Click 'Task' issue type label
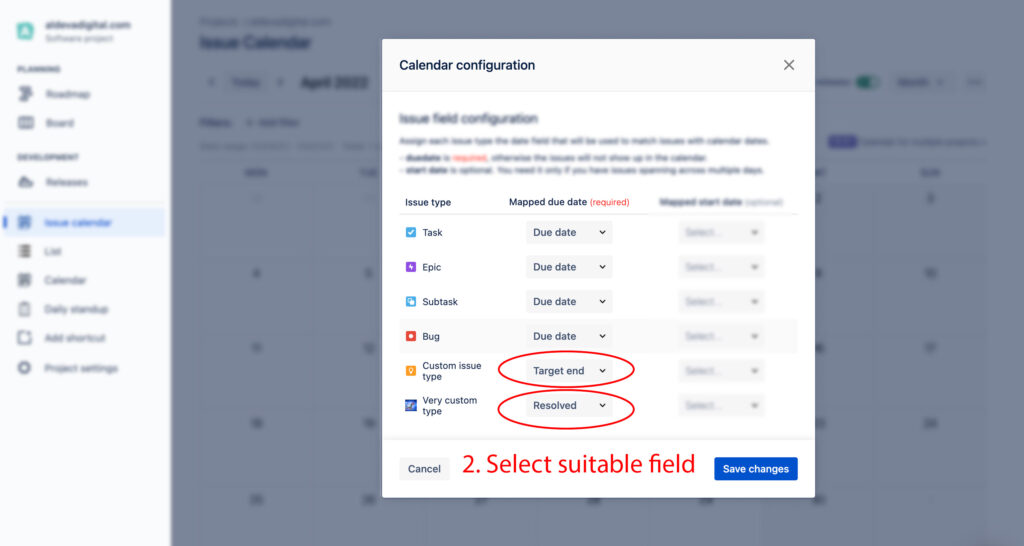1024x546 pixels. tap(432, 233)
